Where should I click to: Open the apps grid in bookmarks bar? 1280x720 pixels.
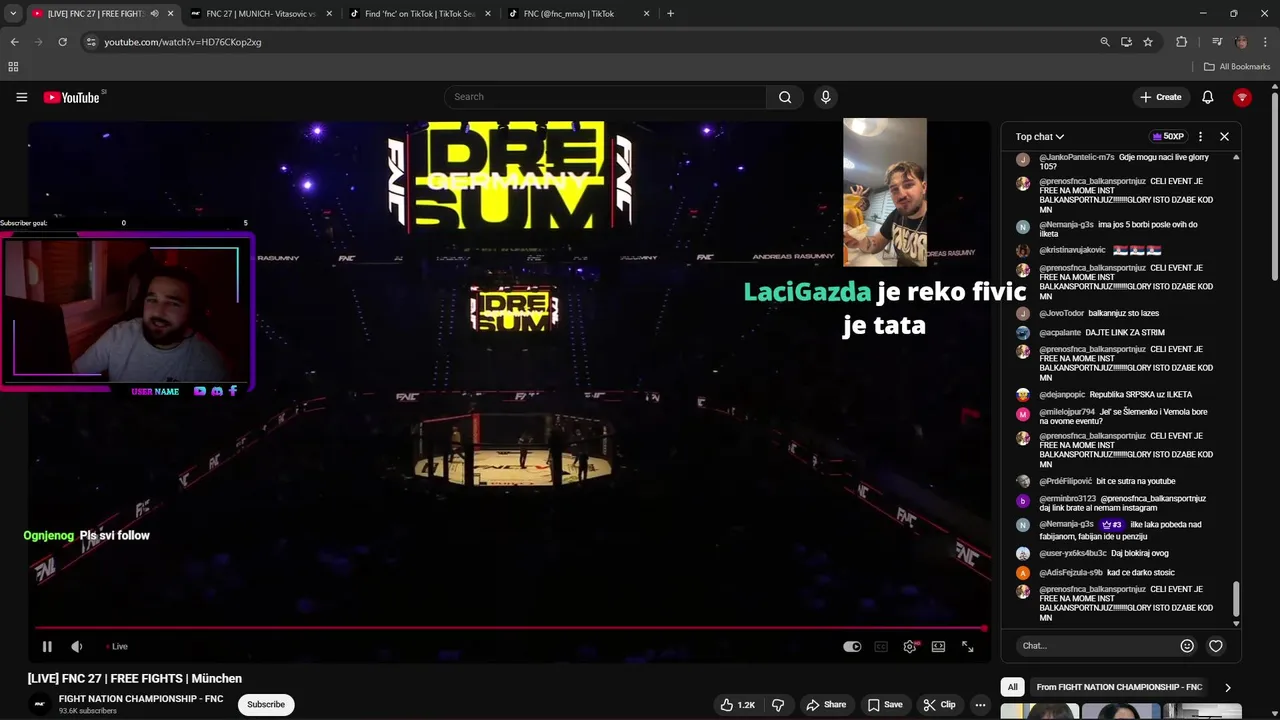coord(13,67)
